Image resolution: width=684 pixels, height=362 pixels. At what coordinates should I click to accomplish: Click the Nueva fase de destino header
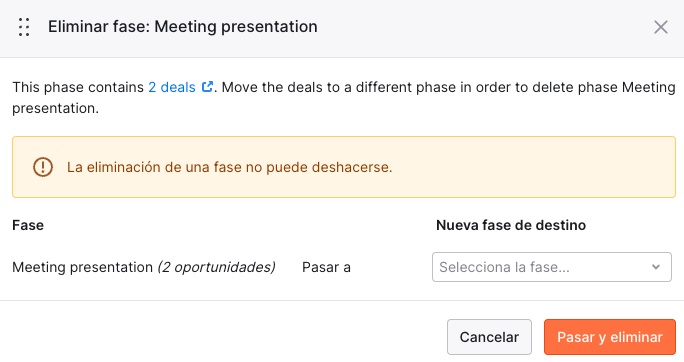point(511,225)
